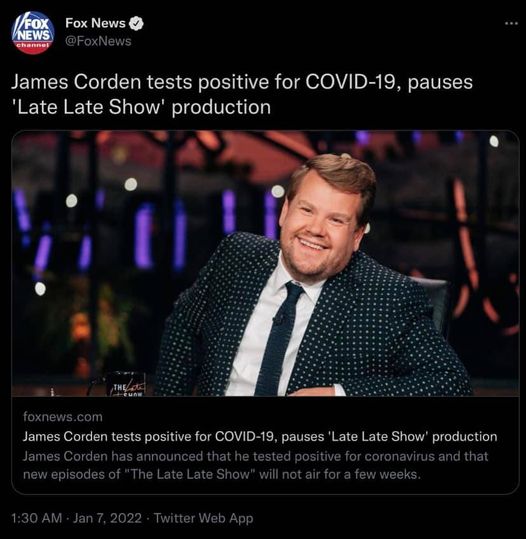Click the verified badge beside Fox News
The width and height of the screenshot is (526, 539).
(x=136, y=23)
